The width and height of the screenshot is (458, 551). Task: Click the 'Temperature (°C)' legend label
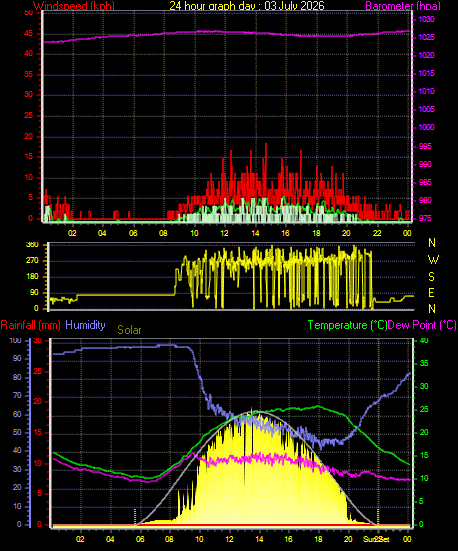pos(347,325)
